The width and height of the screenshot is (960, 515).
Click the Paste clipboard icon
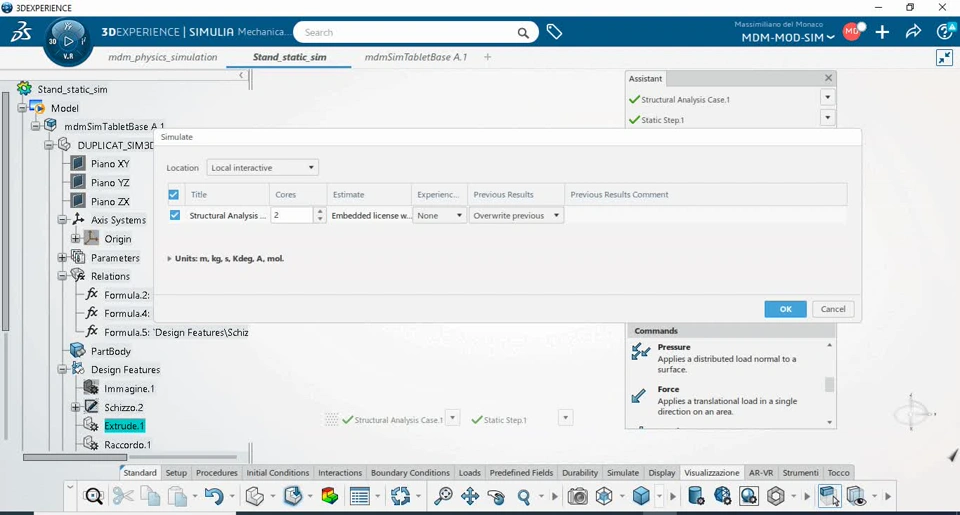pos(178,495)
